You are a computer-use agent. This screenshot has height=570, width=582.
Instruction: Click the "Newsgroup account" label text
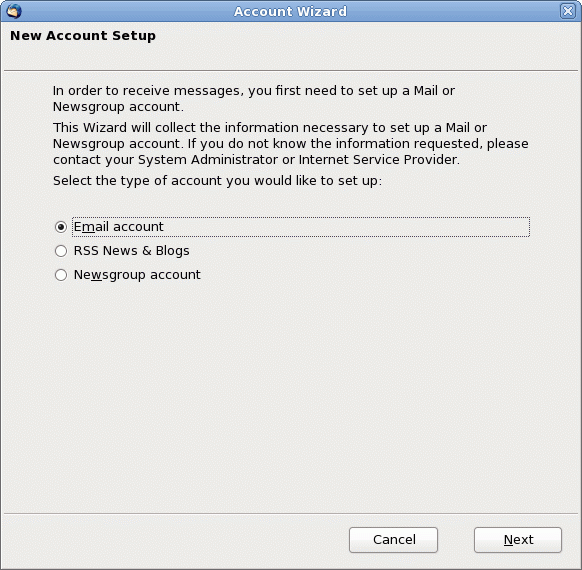coord(137,275)
